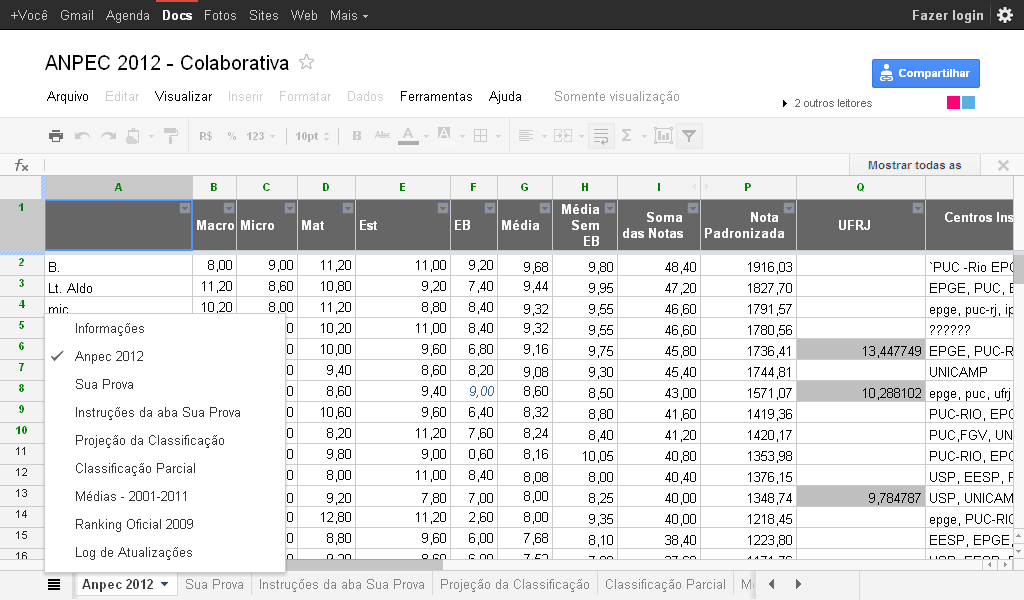Switch to Sua Prova sheet tab
Image resolution: width=1024 pixels, height=600 pixels.
214,584
